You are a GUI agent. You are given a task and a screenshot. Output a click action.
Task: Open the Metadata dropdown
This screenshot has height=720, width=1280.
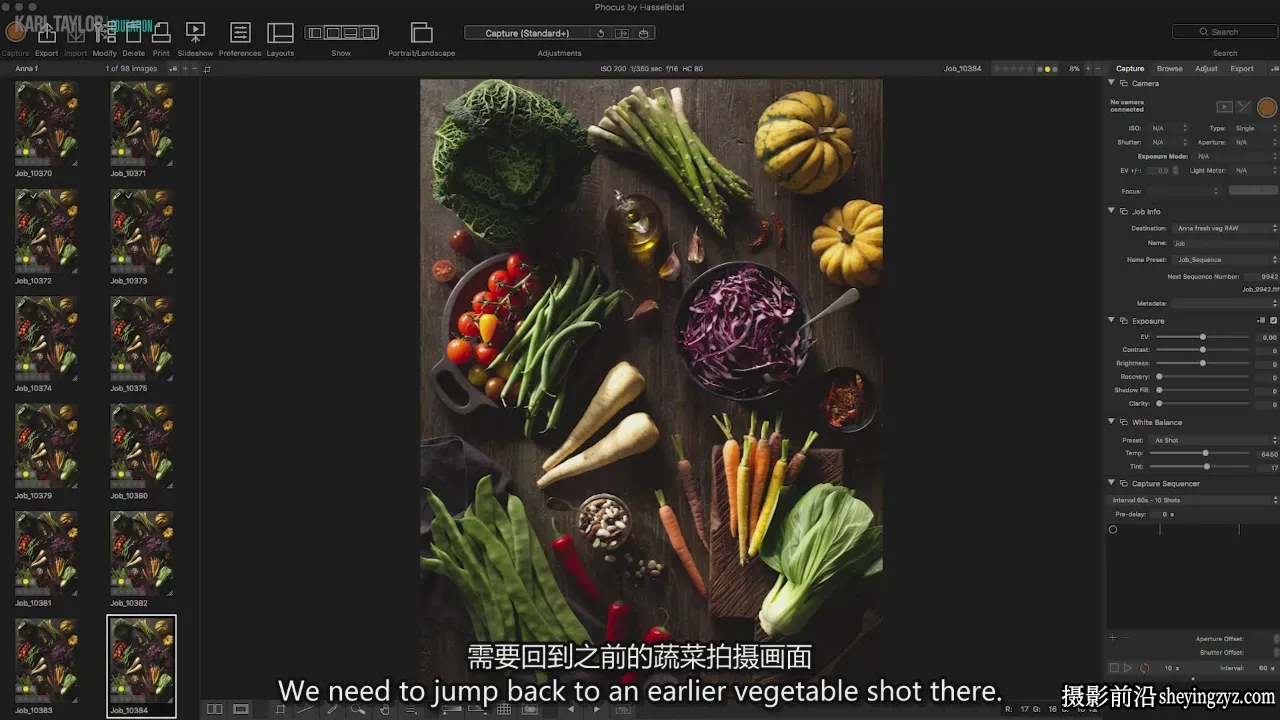pyautogui.click(x=1224, y=303)
